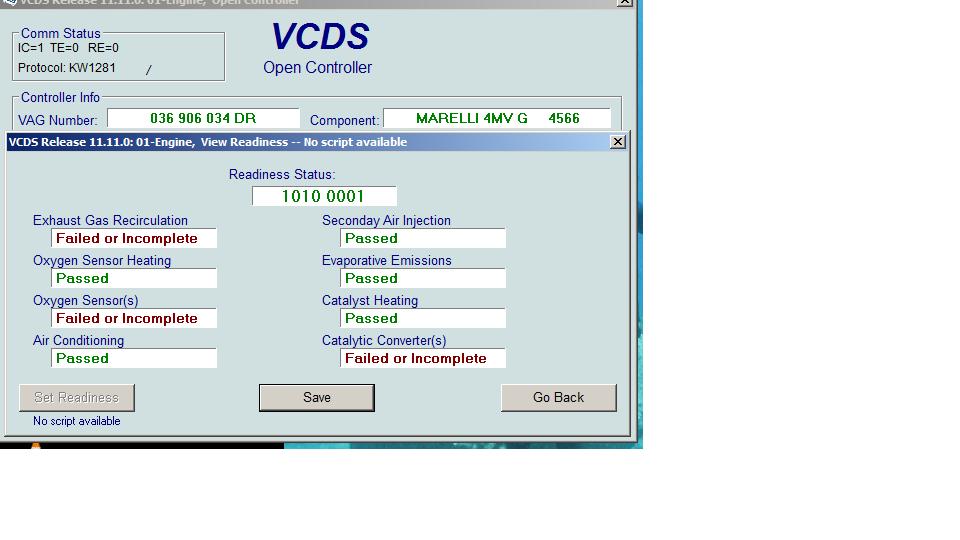Viewport: 960px width, 540px height.
Task: Click the Exhaust Gas Recirculation status field
Action: [133, 238]
